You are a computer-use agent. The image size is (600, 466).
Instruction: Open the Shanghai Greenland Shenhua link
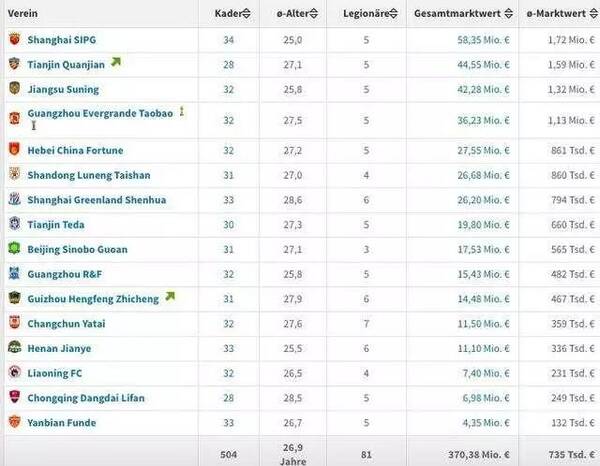tap(97, 200)
